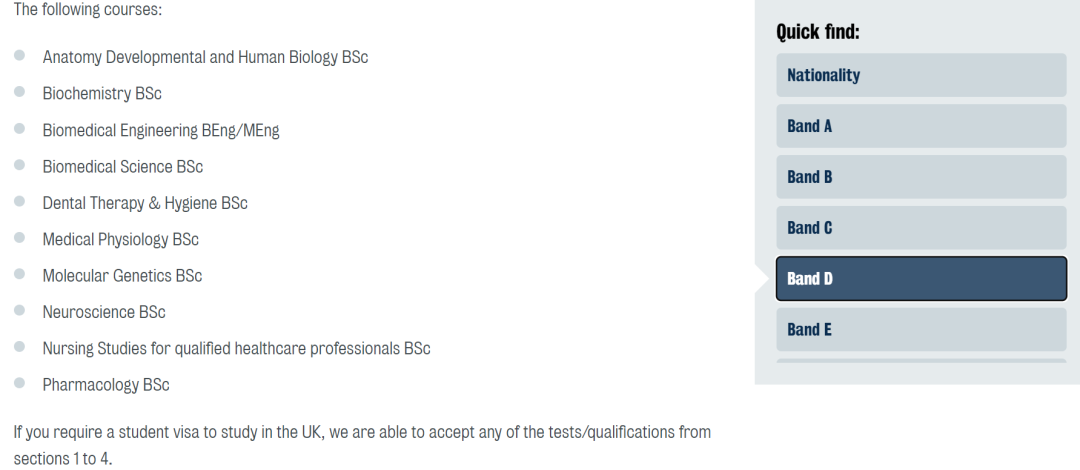Click the student visa requirement paragraph
This screenshot has width=1080, height=470.
(x=362, y=445)
